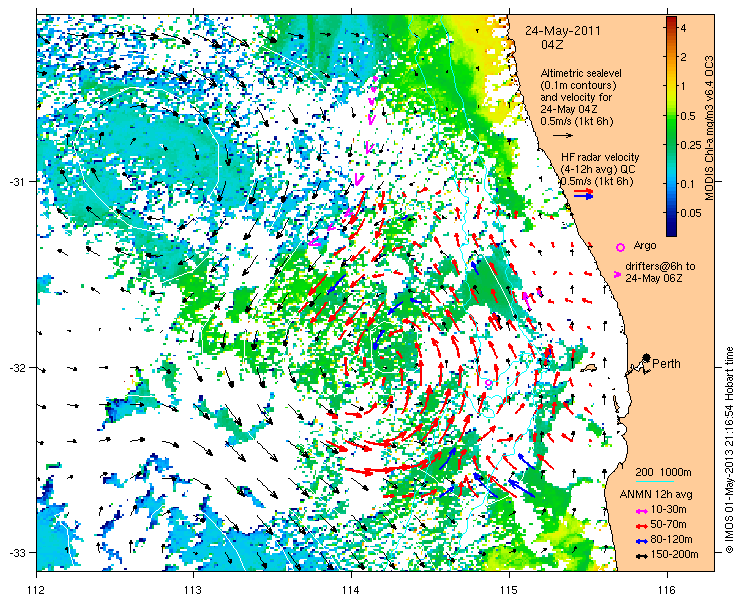Click the red HF radar scale arrow
Viewport: 740px width, 600px height.
[584, 191]
